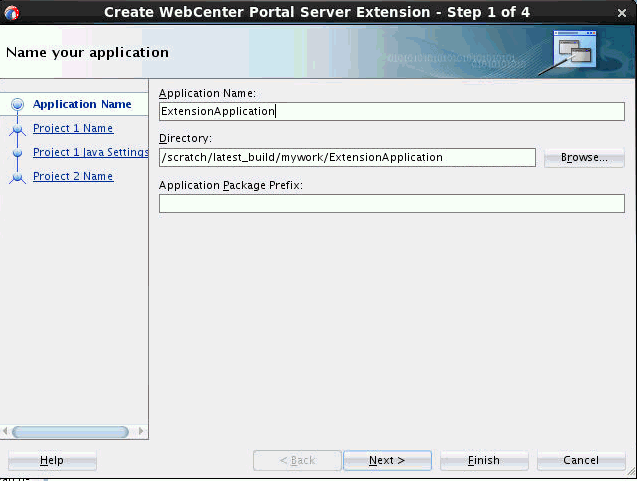Click the 'Name your application' heading
Image resolution: width=637 pixels, height=481 pixels.
(x=87, y=53)
